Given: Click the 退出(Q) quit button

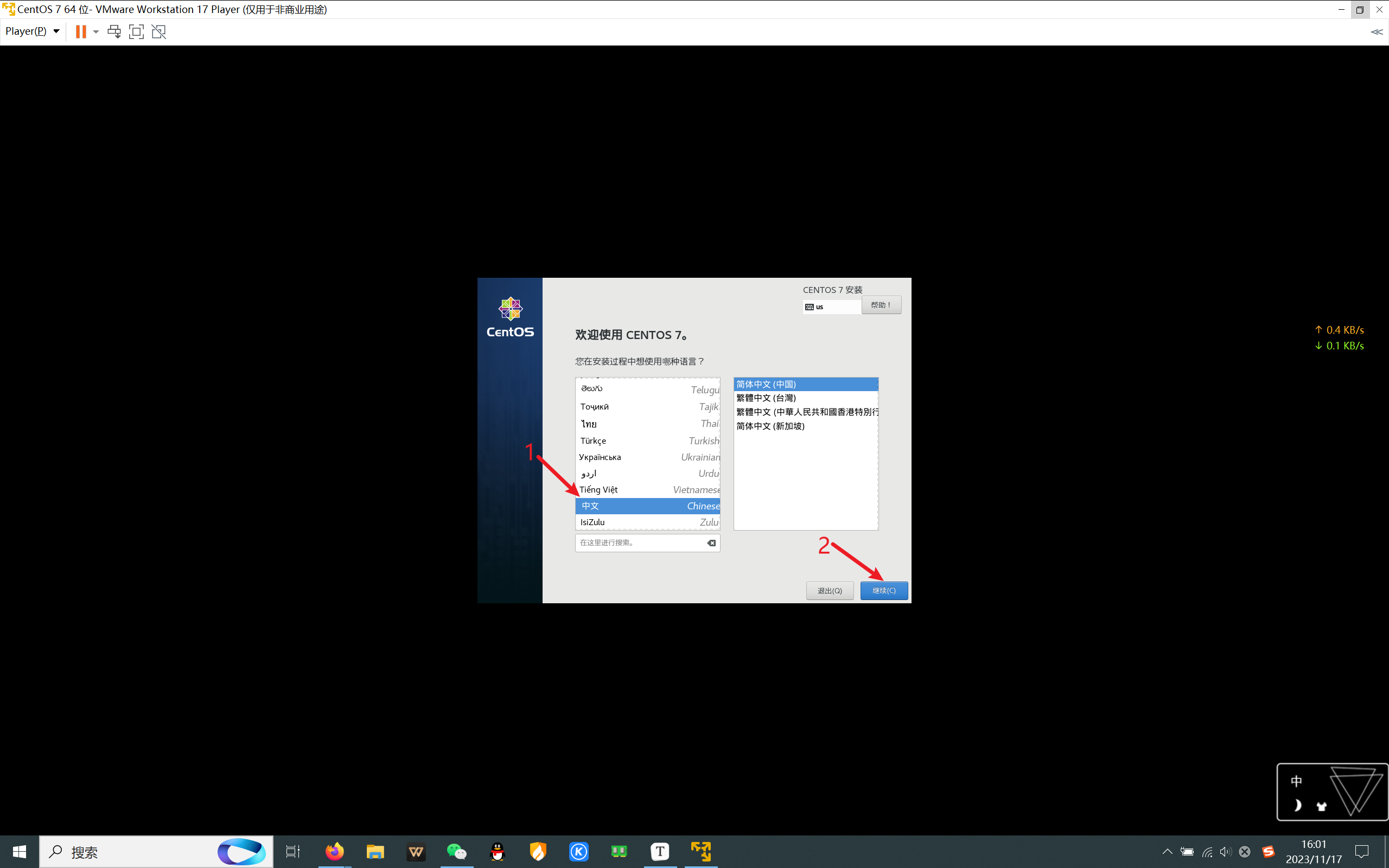Looking at the screenshot, I should 830,591.
